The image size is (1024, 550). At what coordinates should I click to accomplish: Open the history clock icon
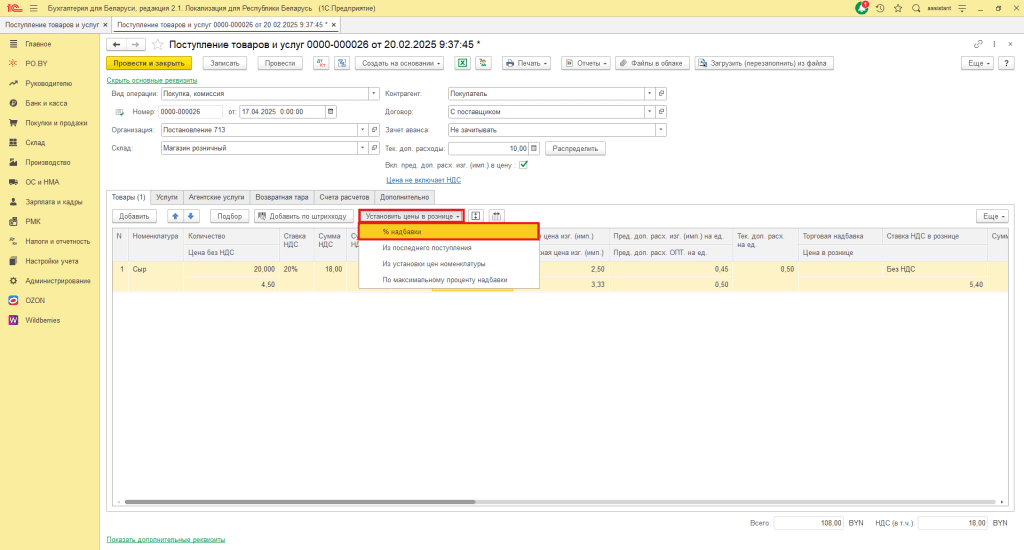[x=880, y=8]
